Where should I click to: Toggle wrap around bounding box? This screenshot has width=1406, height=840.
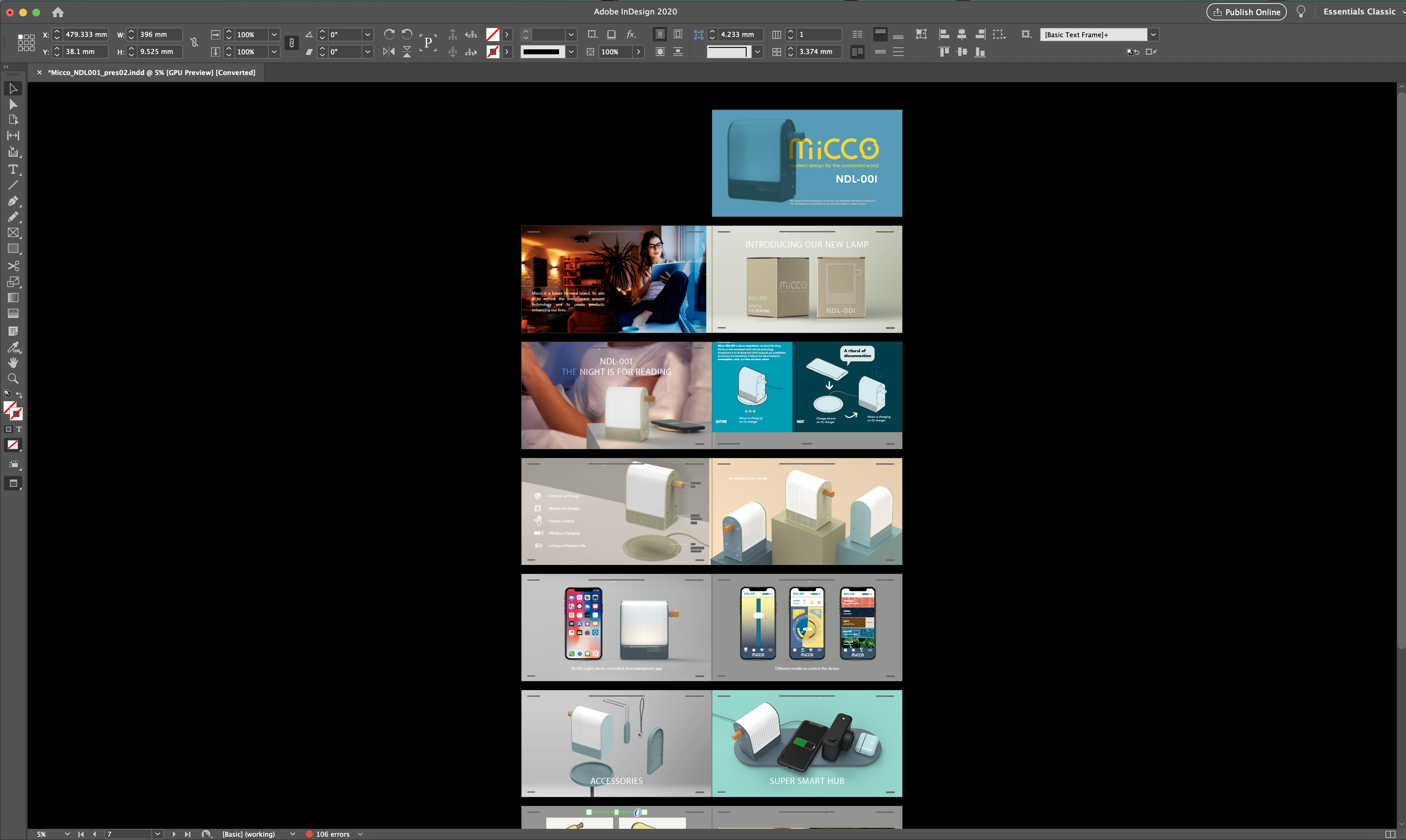[678, 35]
